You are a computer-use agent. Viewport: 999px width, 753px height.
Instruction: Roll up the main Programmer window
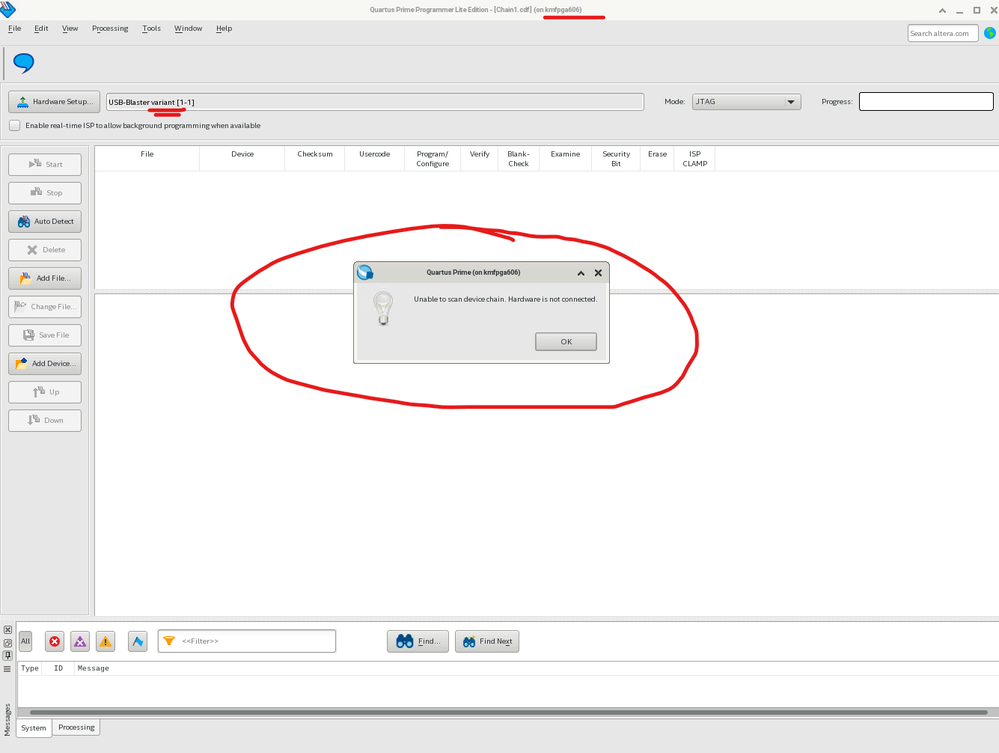click(942, 10)
